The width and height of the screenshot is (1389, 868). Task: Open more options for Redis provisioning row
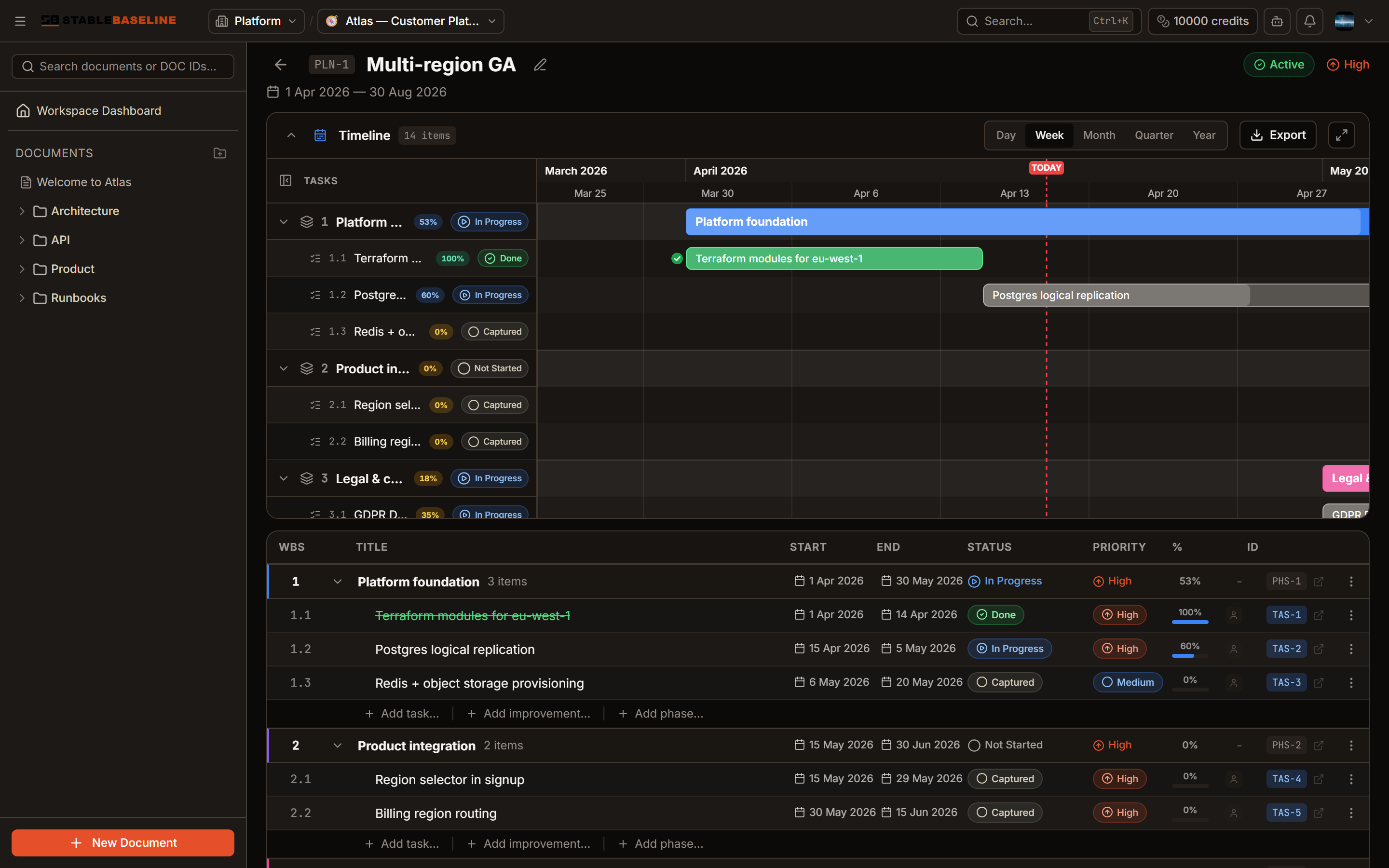point(1351,682)
